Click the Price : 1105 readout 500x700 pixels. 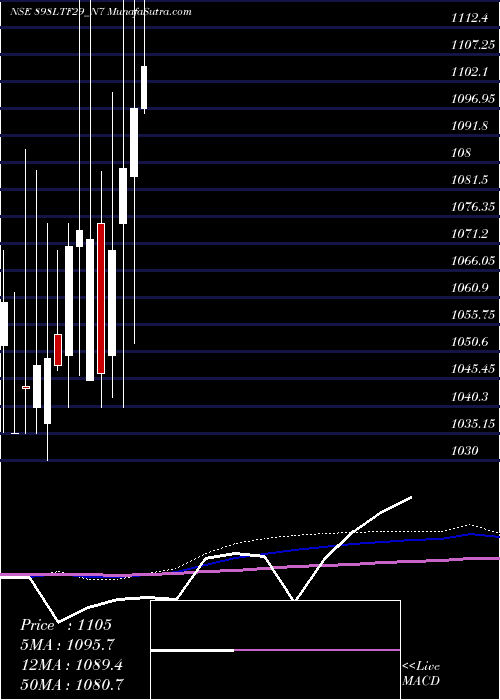[x=66, y=625]
